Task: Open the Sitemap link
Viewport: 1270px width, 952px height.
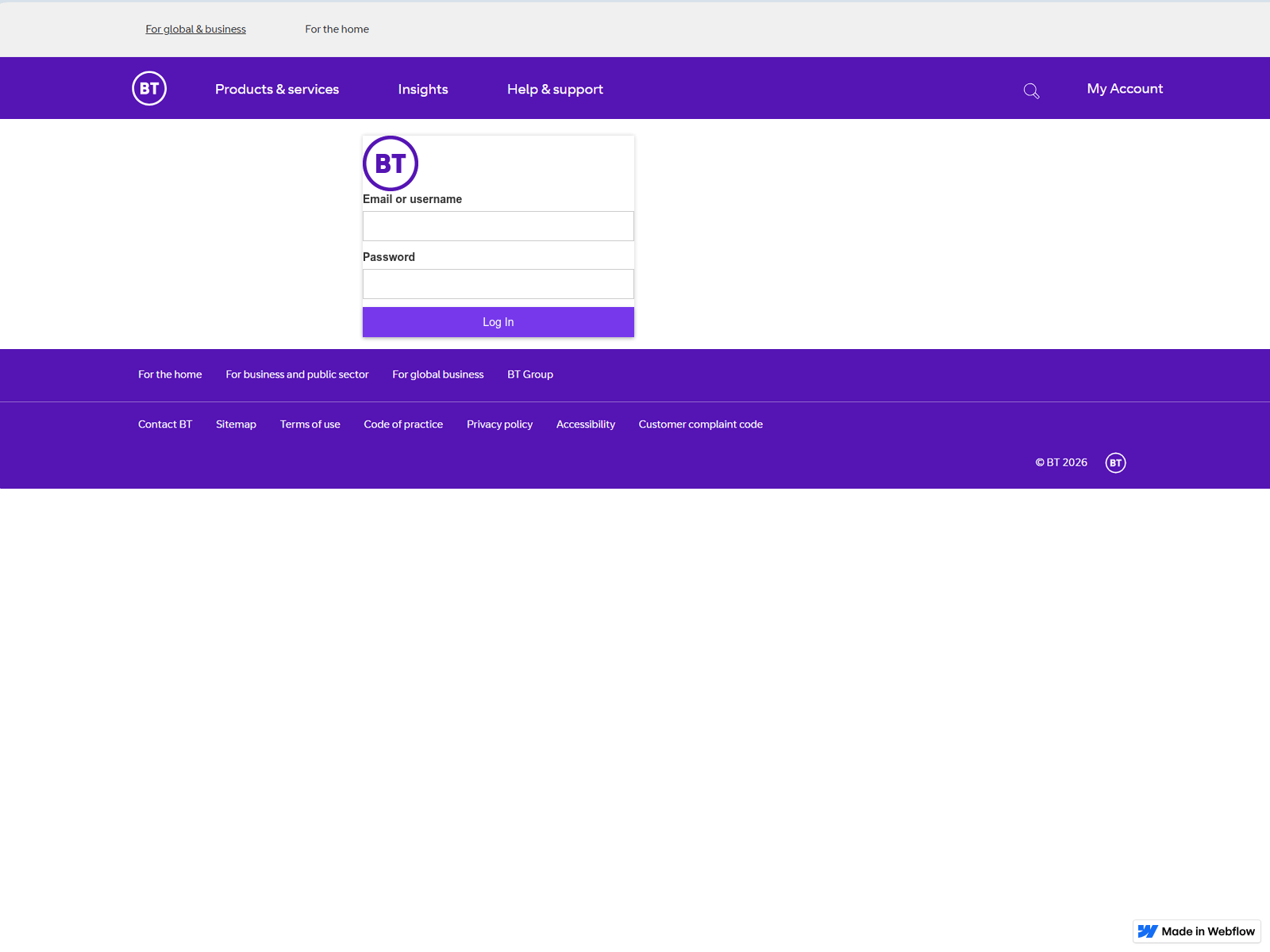Action: (x=236, y=424)
